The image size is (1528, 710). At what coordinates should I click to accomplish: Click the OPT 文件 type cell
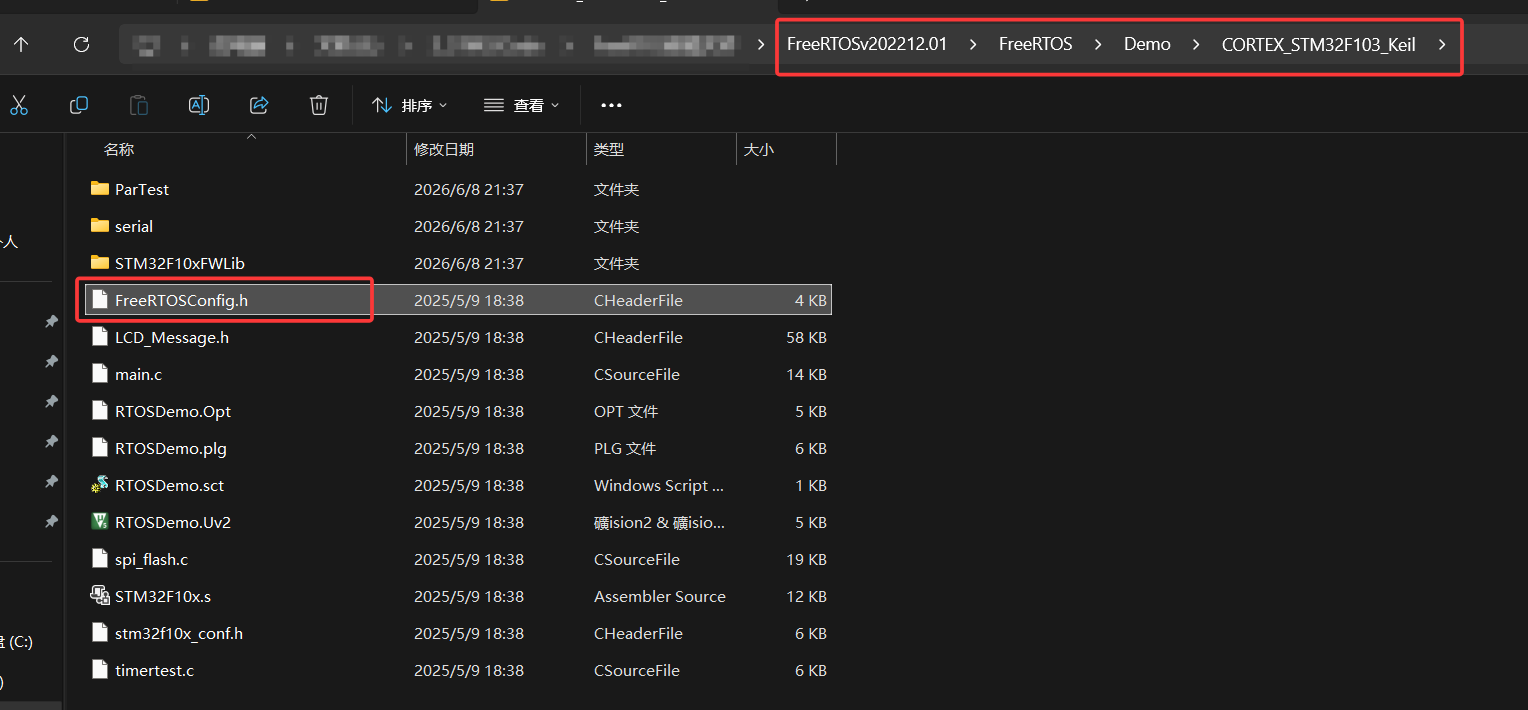click(626, 411)
